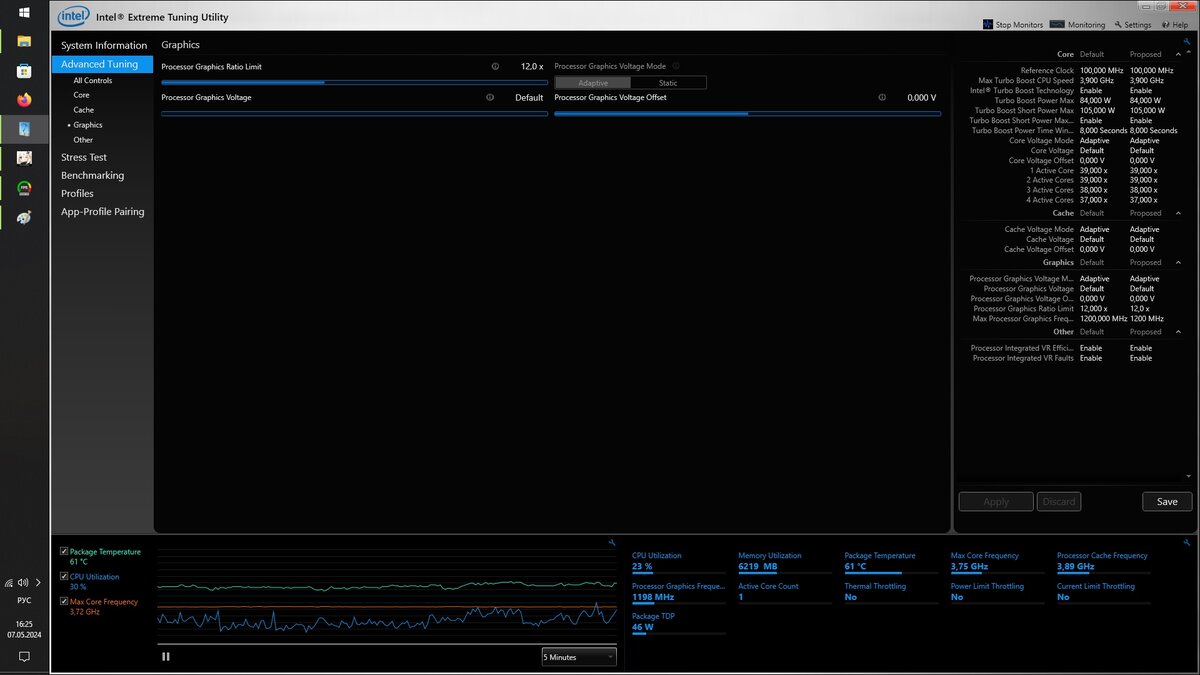Pause the monitoring graph
The image size is (1200, 675).
coord(166,656)
